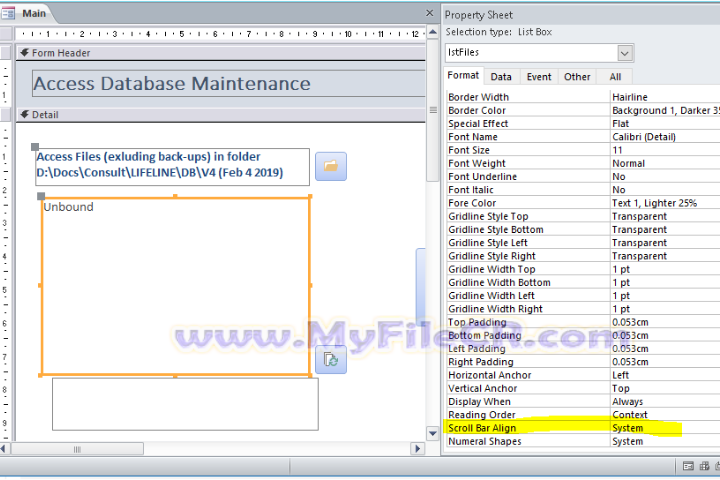
Task: Click the vertical scrollbar up arrow
Action: [x=433, y=32]
